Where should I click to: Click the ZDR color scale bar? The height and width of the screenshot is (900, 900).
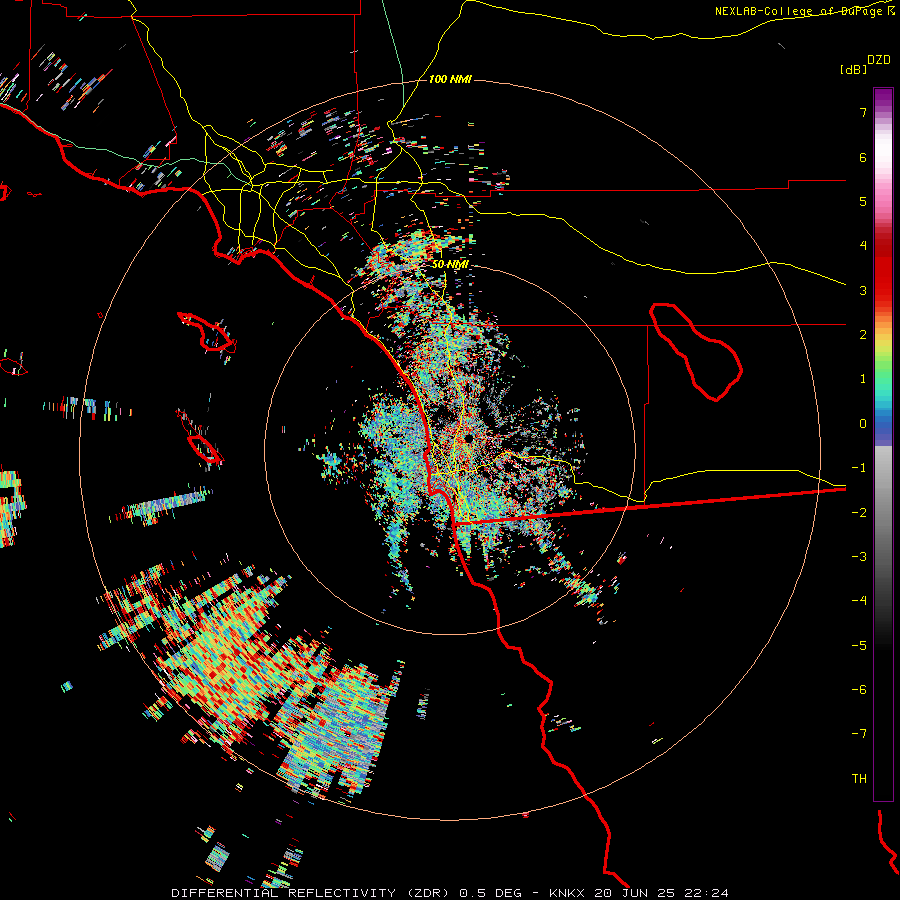[883, 444]
